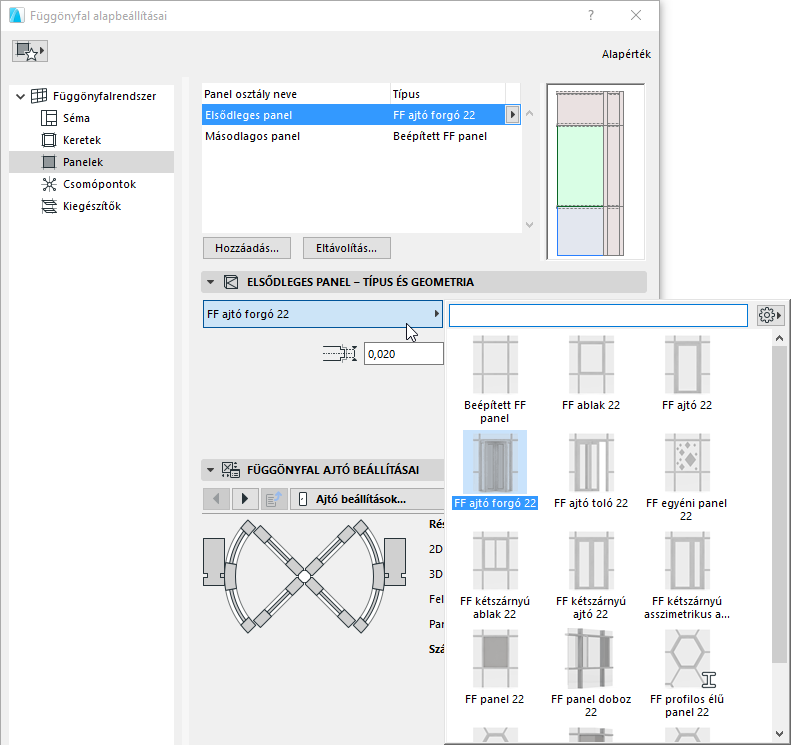Click the curtain wall preview image
The width and height of the screenshot is (791, 745).
596,171
